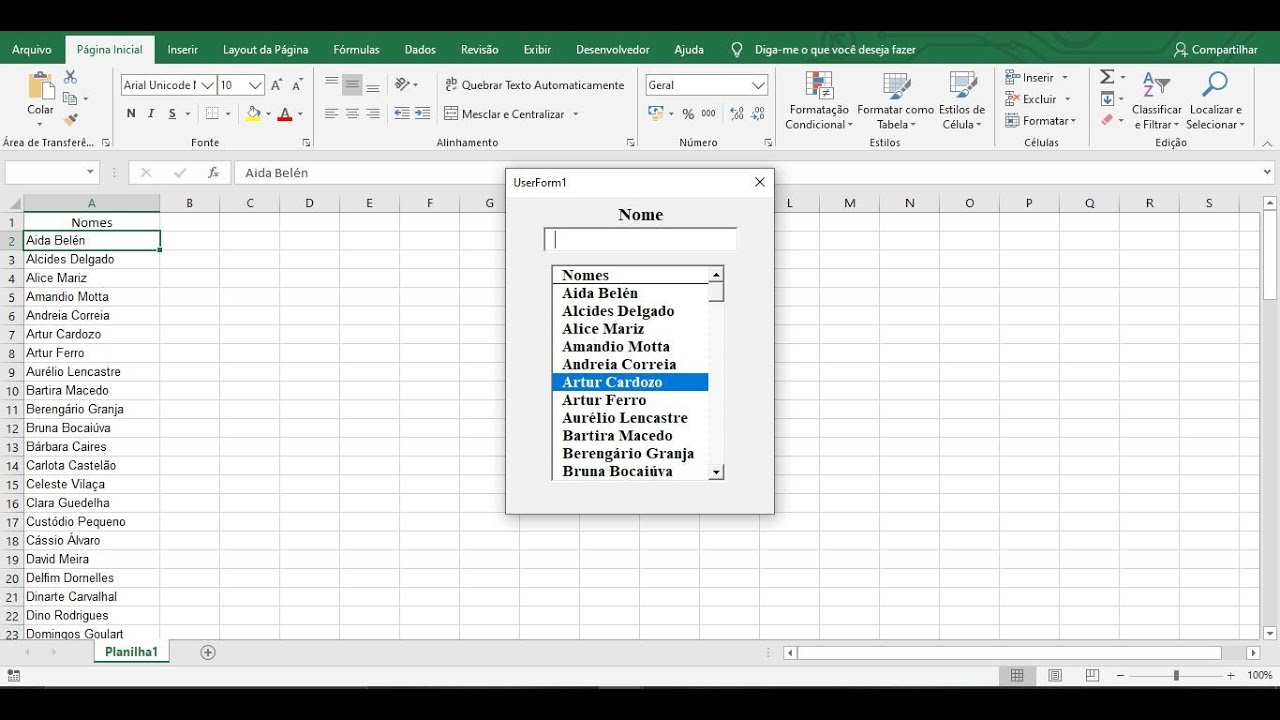
Task: Click the increase decimal places icon
Action: 737,114
